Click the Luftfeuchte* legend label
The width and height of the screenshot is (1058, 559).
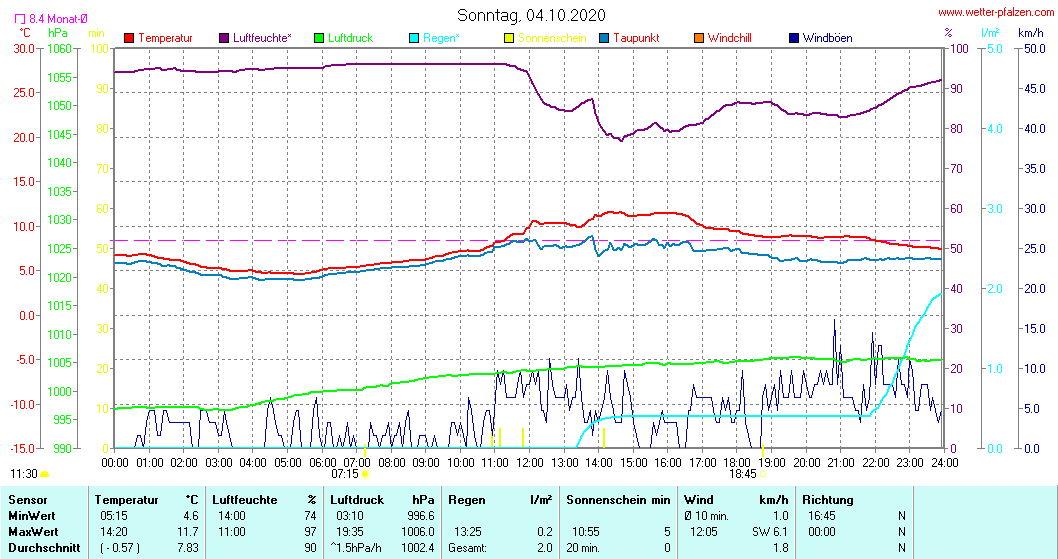262,38
